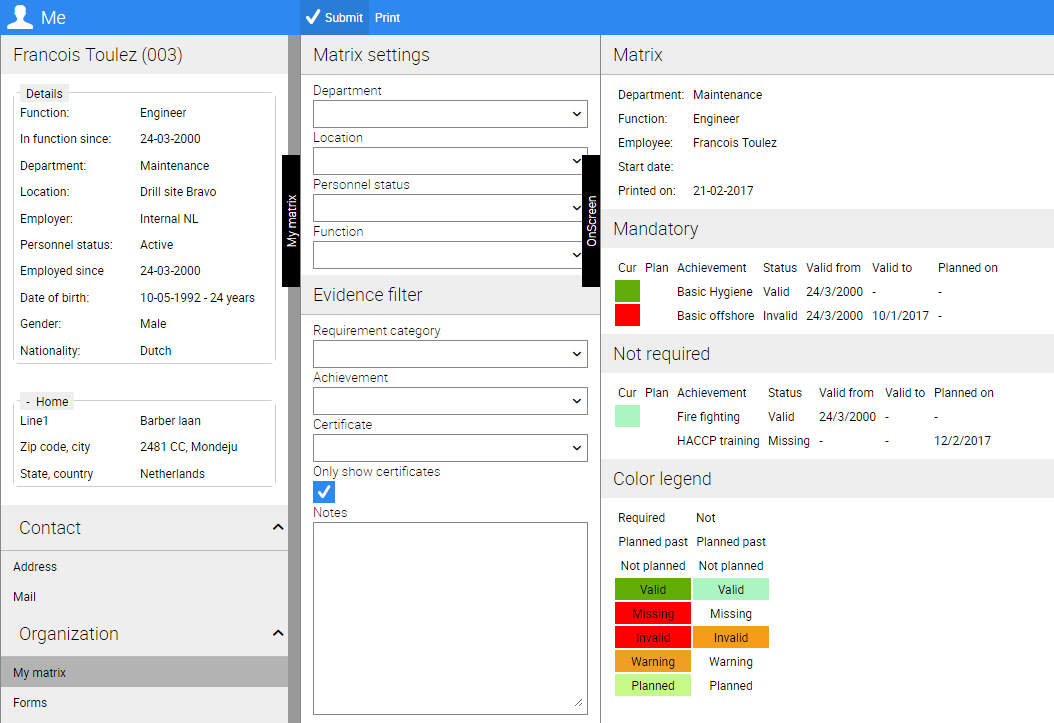Collapse the Organization section chevron
1054x723 pixels.
tap(278, 634)
